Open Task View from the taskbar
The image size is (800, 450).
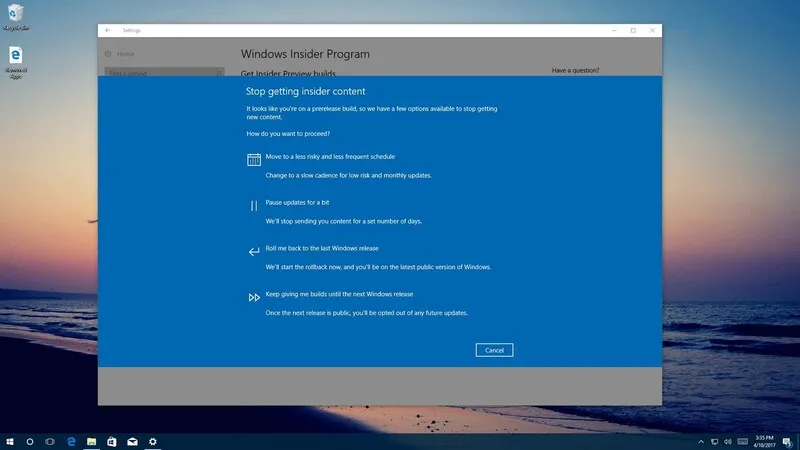pos(50,442)
